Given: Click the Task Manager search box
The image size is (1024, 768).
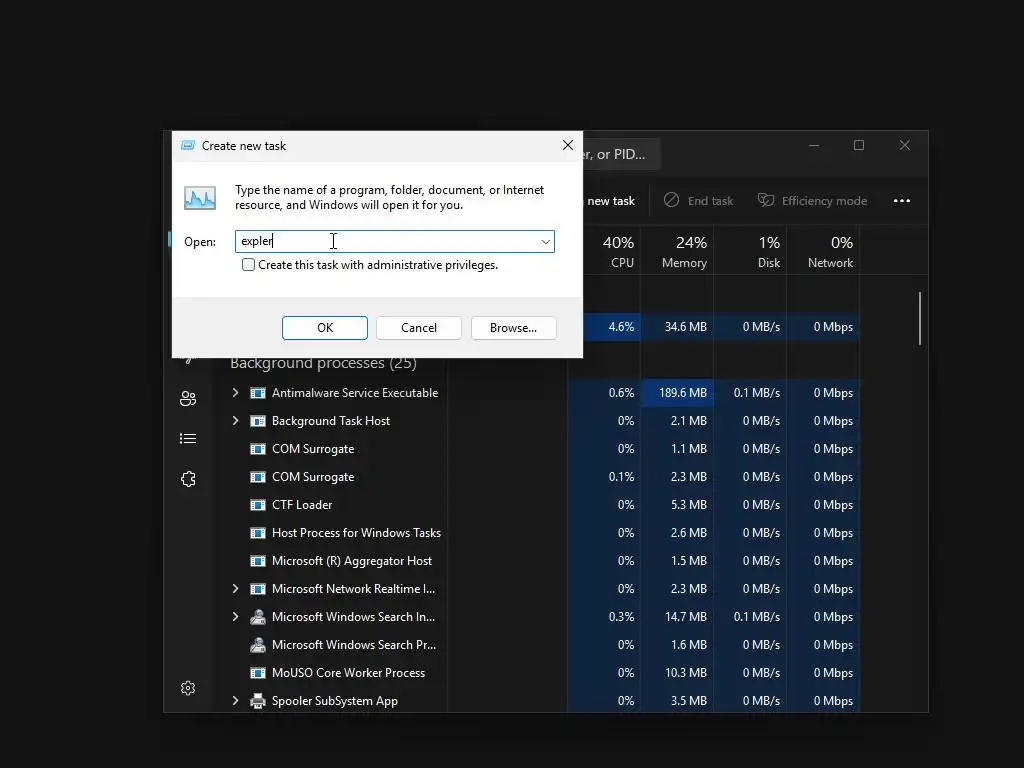Looking at the screenshot, I should [x=621, y=154].
